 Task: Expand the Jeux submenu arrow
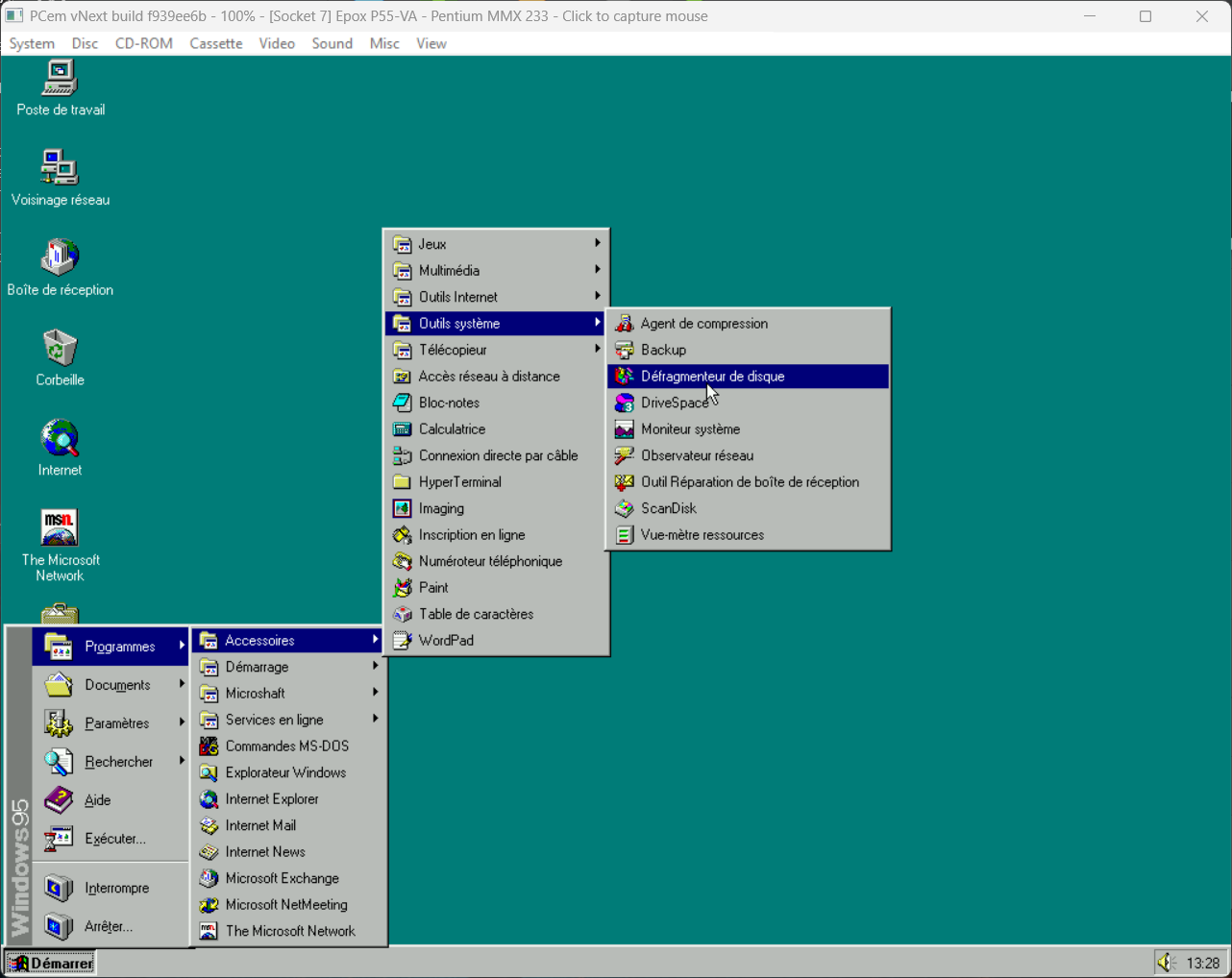point(598,244)
